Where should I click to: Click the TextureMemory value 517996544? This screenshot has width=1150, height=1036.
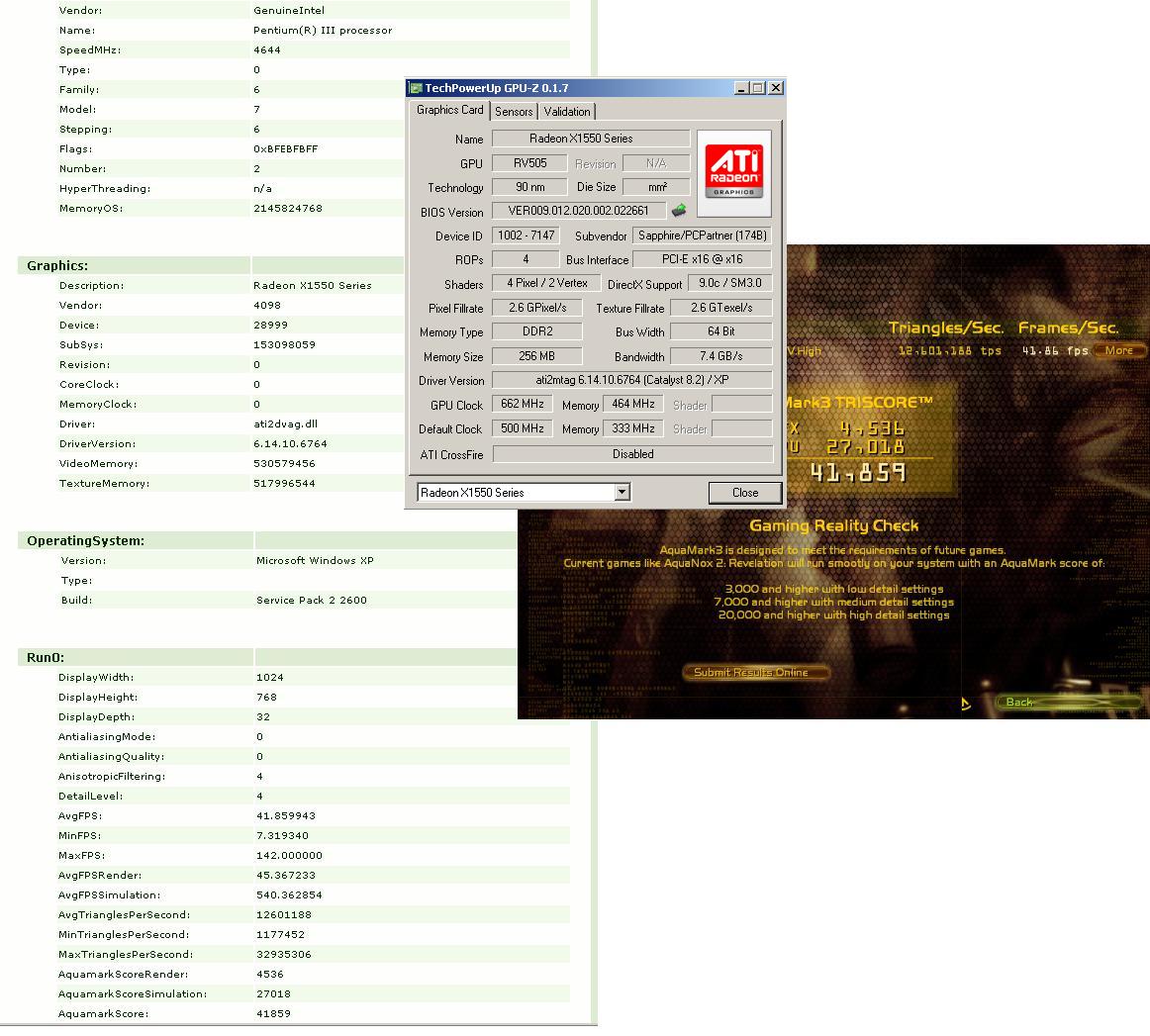[285, 483]
